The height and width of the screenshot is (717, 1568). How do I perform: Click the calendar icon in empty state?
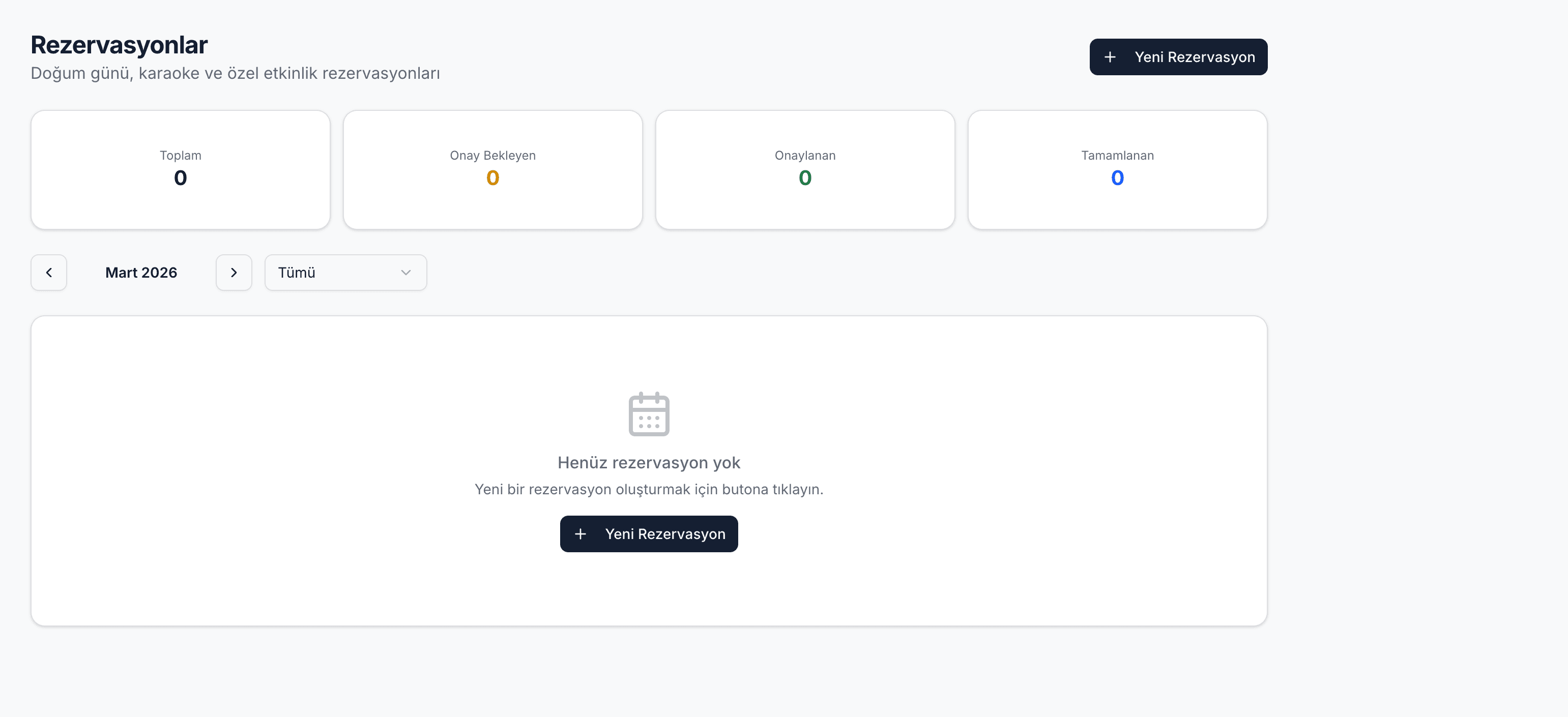pos(649,414)
